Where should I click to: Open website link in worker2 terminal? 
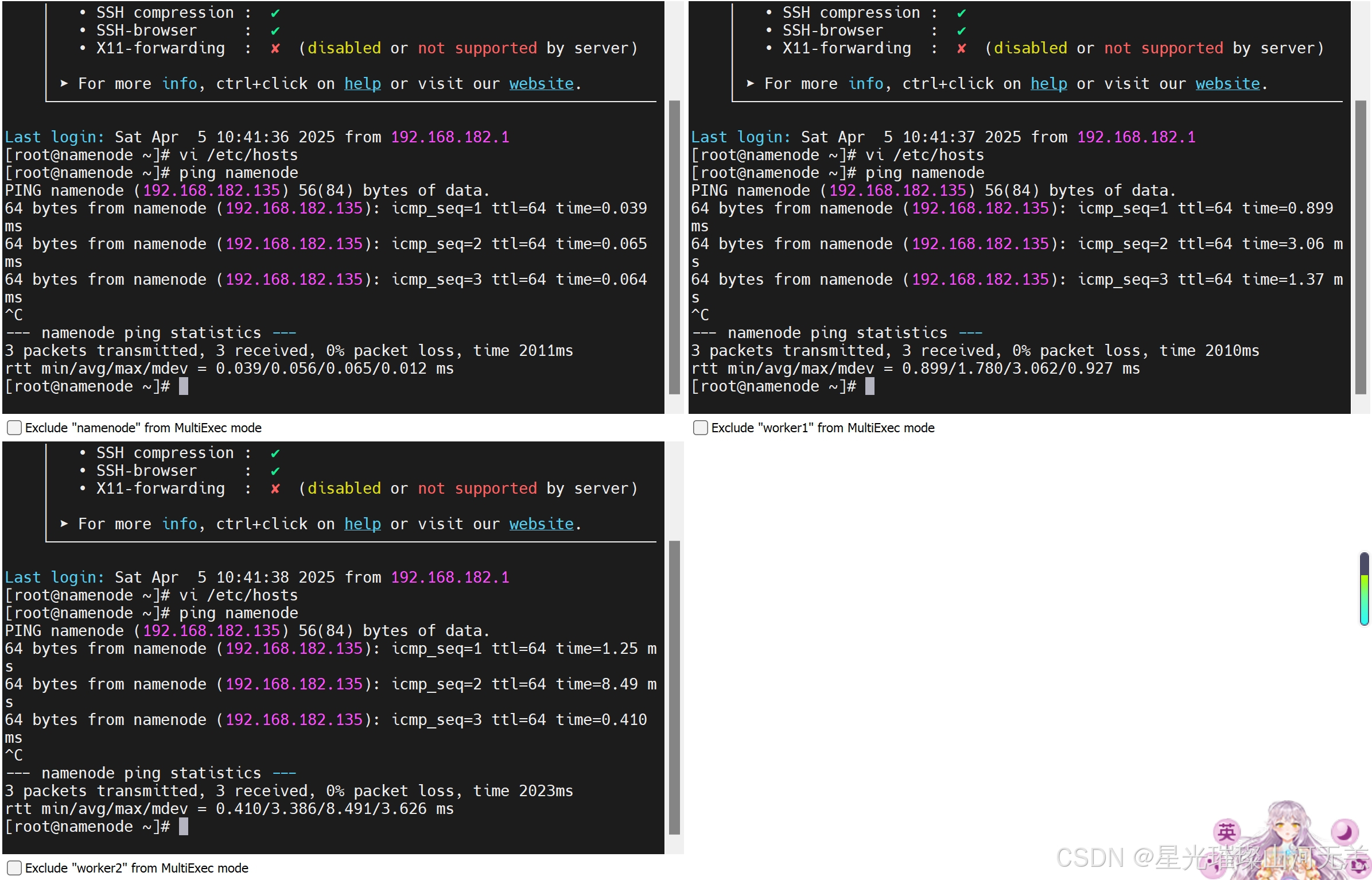pos(541,524)
